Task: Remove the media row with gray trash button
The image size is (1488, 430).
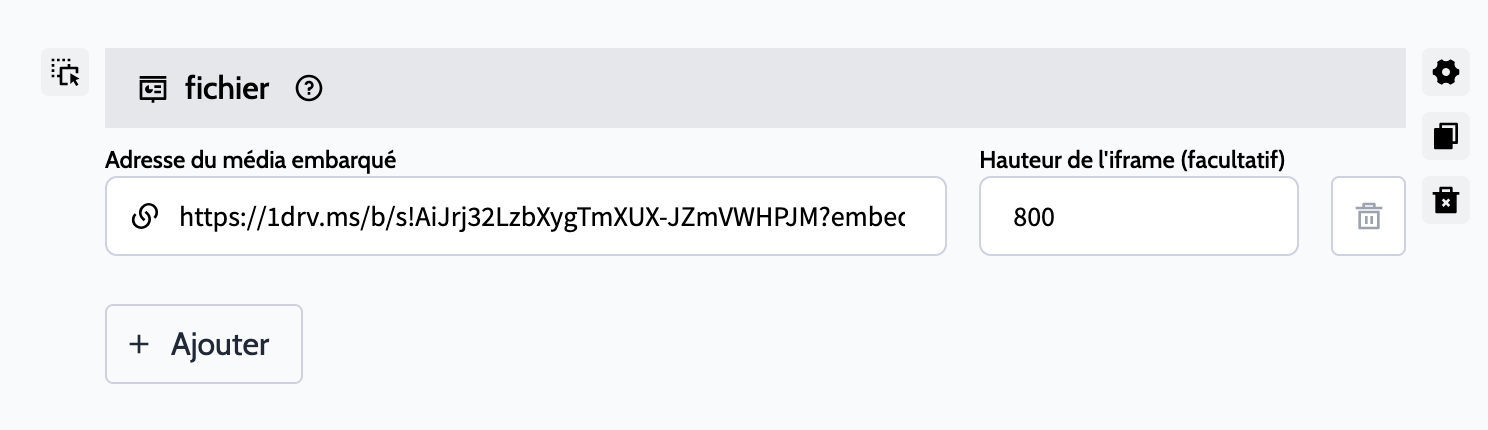Action: pyautogui.click(x=1368, y=216)
